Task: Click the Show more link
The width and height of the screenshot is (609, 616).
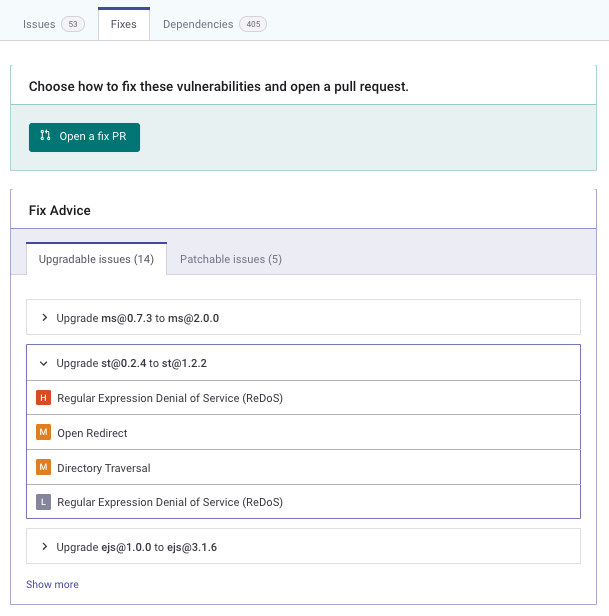Action: 52,584
